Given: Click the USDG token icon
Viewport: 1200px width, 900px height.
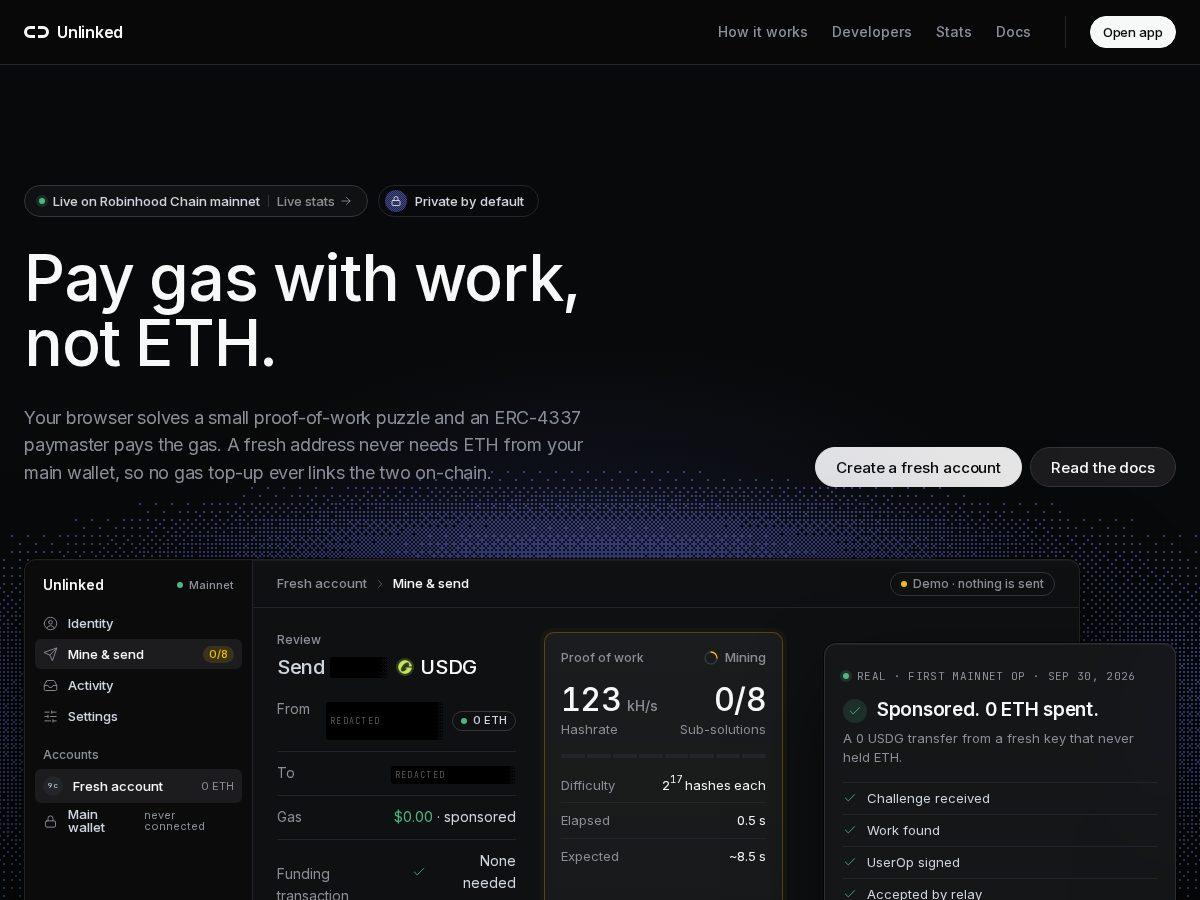Looking at the screenshot, I should point(405,667).
